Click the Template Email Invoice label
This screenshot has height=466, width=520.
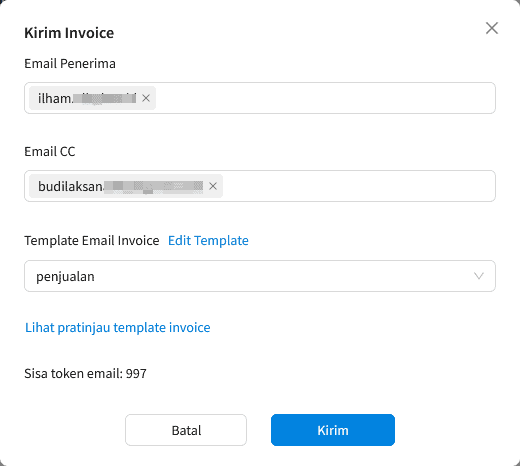92,240
